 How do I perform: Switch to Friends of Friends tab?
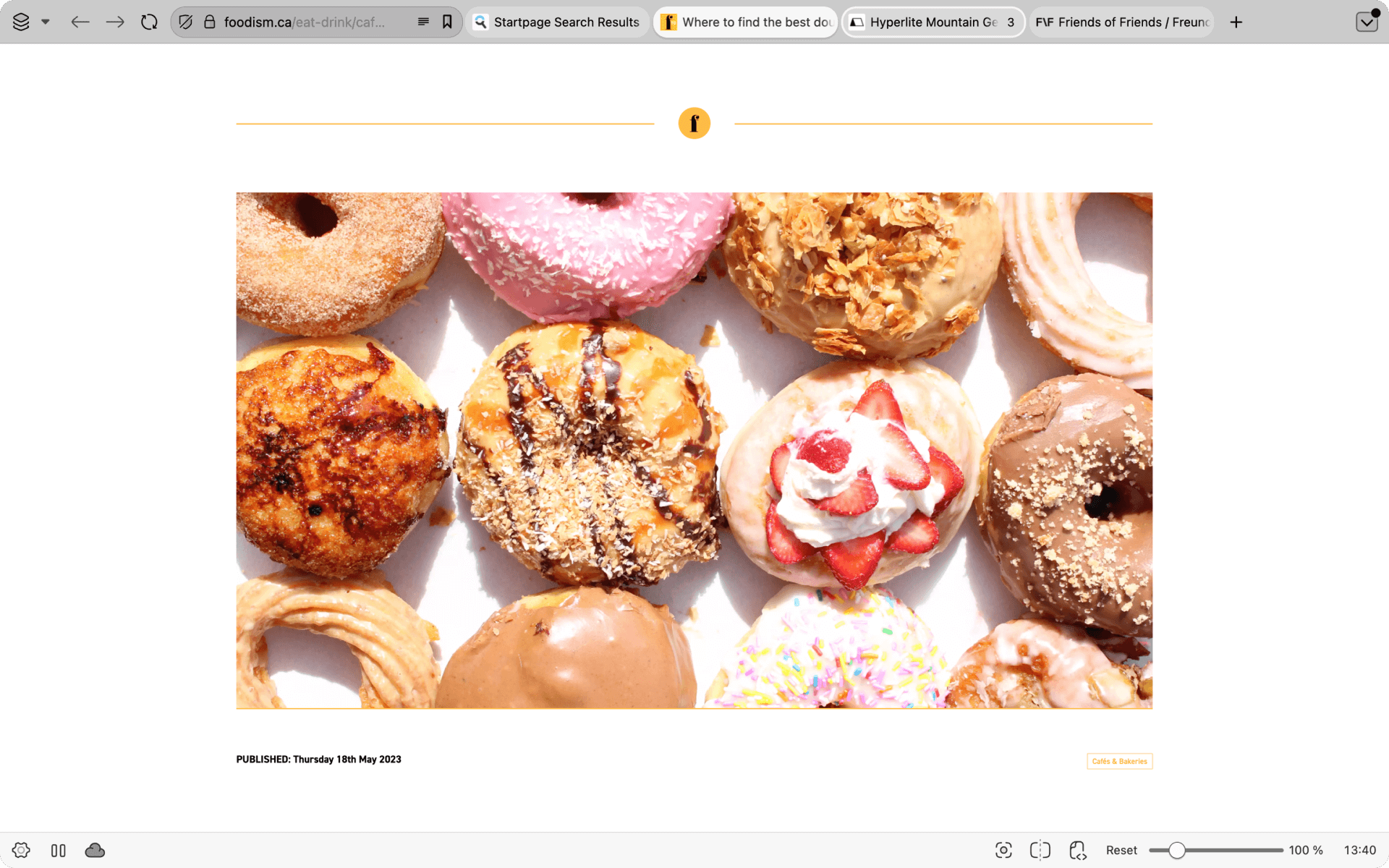click(1121, 22)
